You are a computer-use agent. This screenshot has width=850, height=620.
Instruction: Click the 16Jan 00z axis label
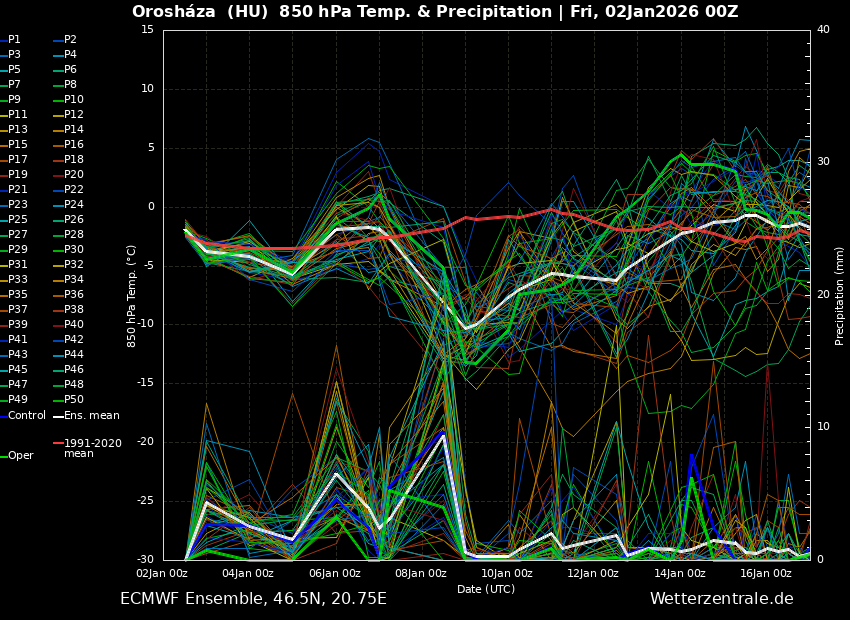[766, 573]
